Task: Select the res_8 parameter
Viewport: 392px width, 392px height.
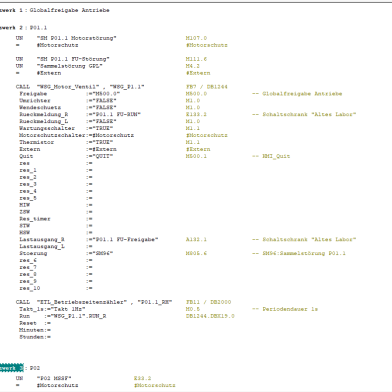Action: tap(28, 274)
